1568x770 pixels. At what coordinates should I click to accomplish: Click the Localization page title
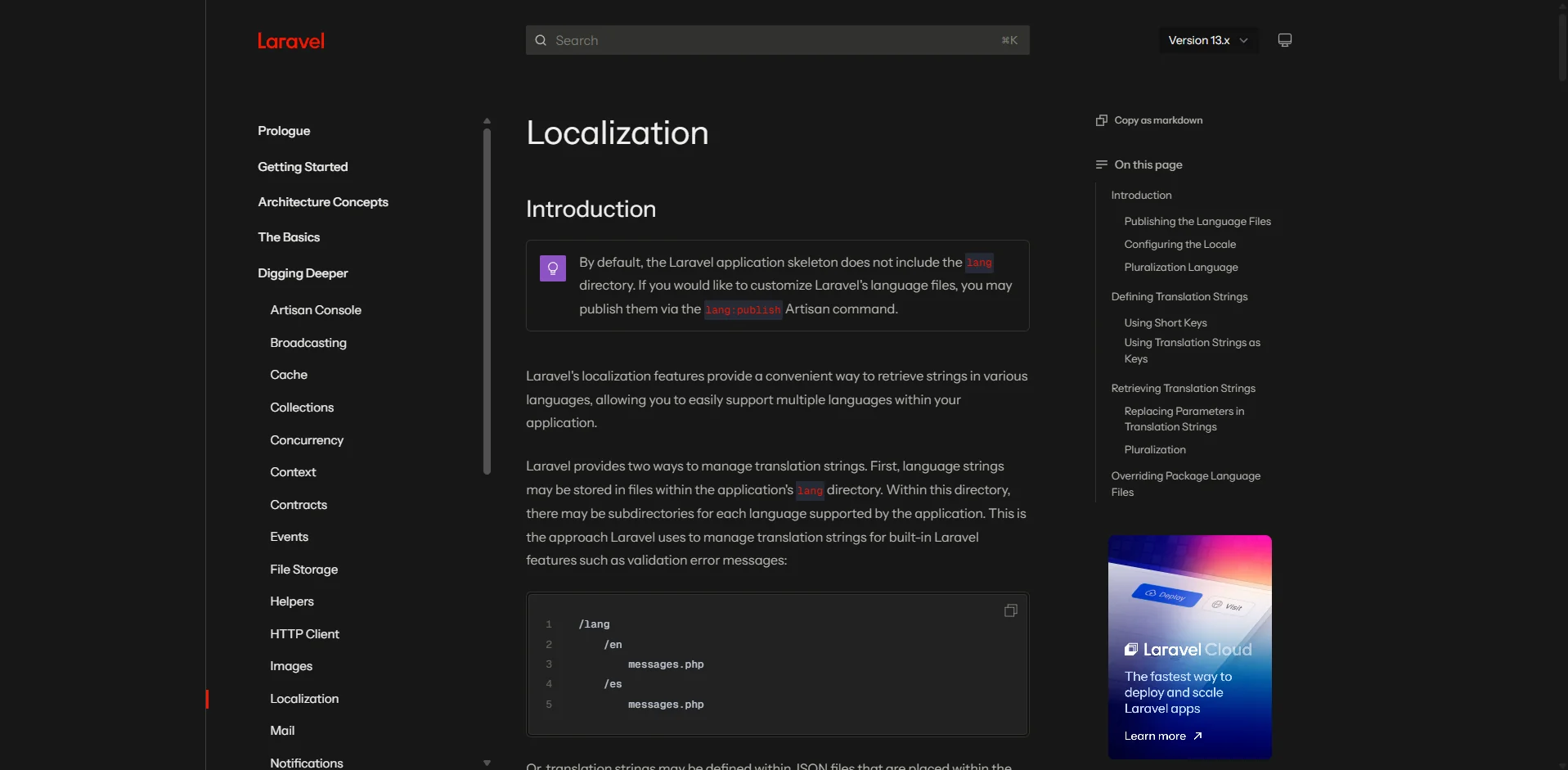[618, 133]
